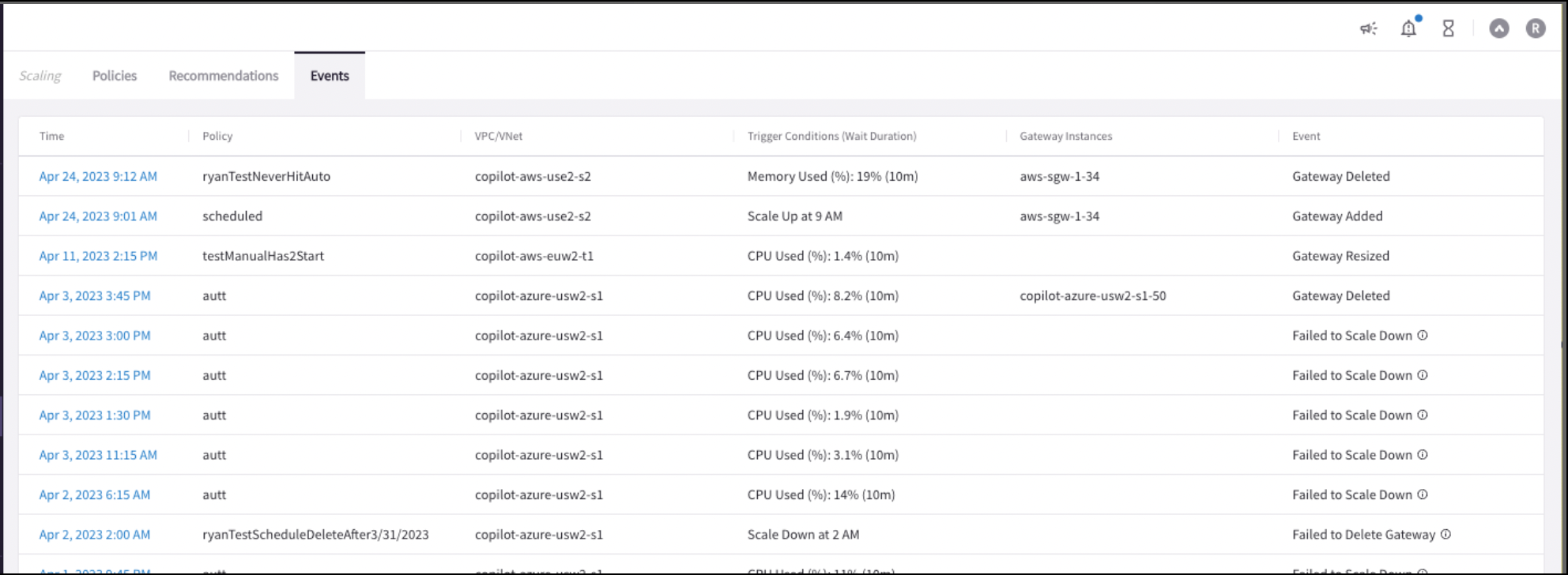Click CPU Used (%): 1.4% (10m) cell
Screen dimensions: 1568x575
pos(823,256)
